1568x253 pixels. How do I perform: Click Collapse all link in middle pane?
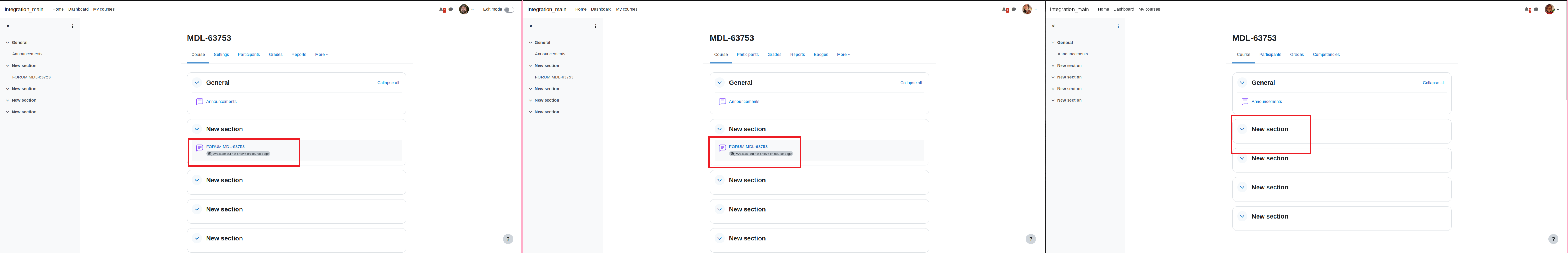911,83
